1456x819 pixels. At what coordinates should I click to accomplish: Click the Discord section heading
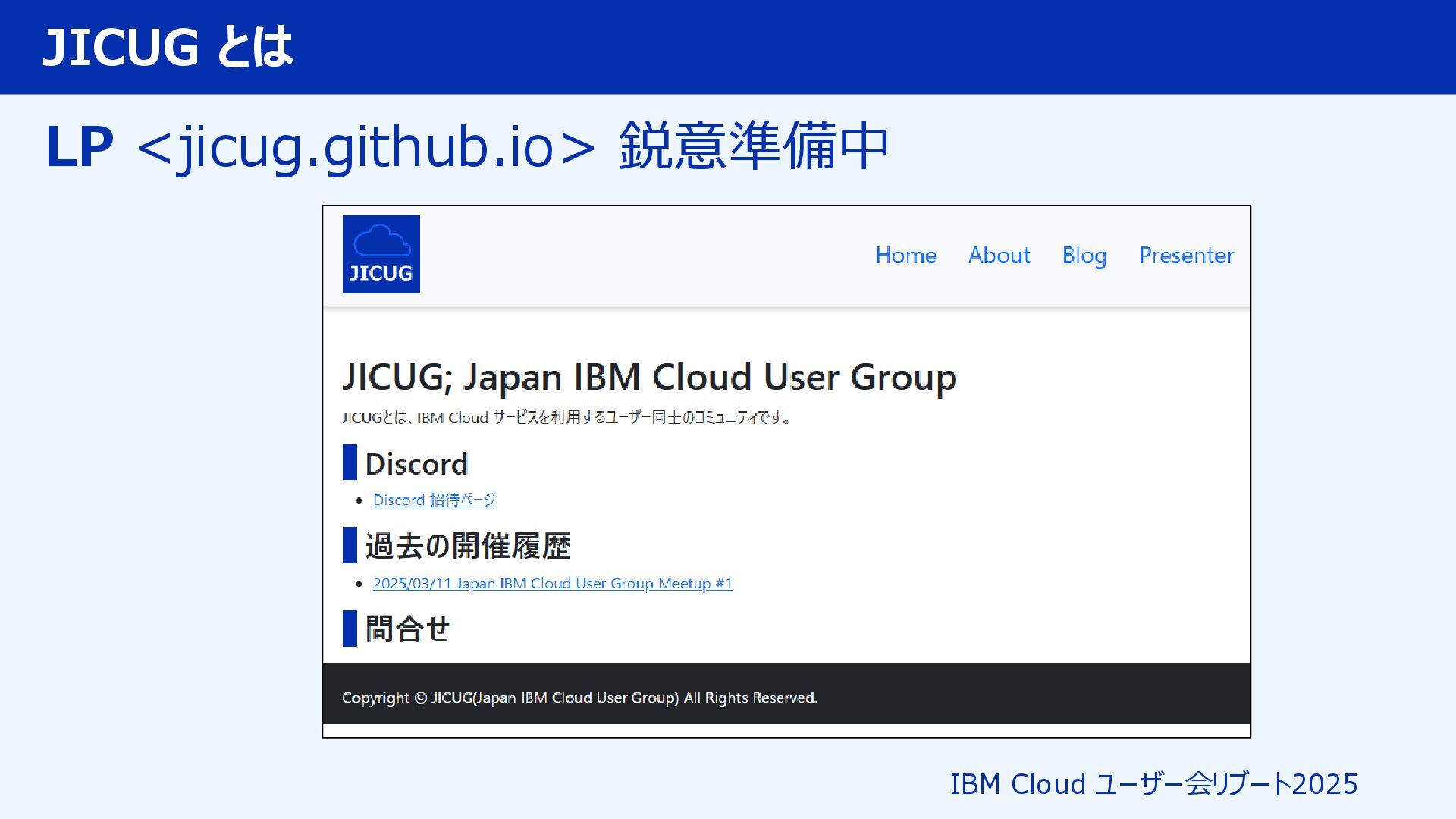point(416,463)
